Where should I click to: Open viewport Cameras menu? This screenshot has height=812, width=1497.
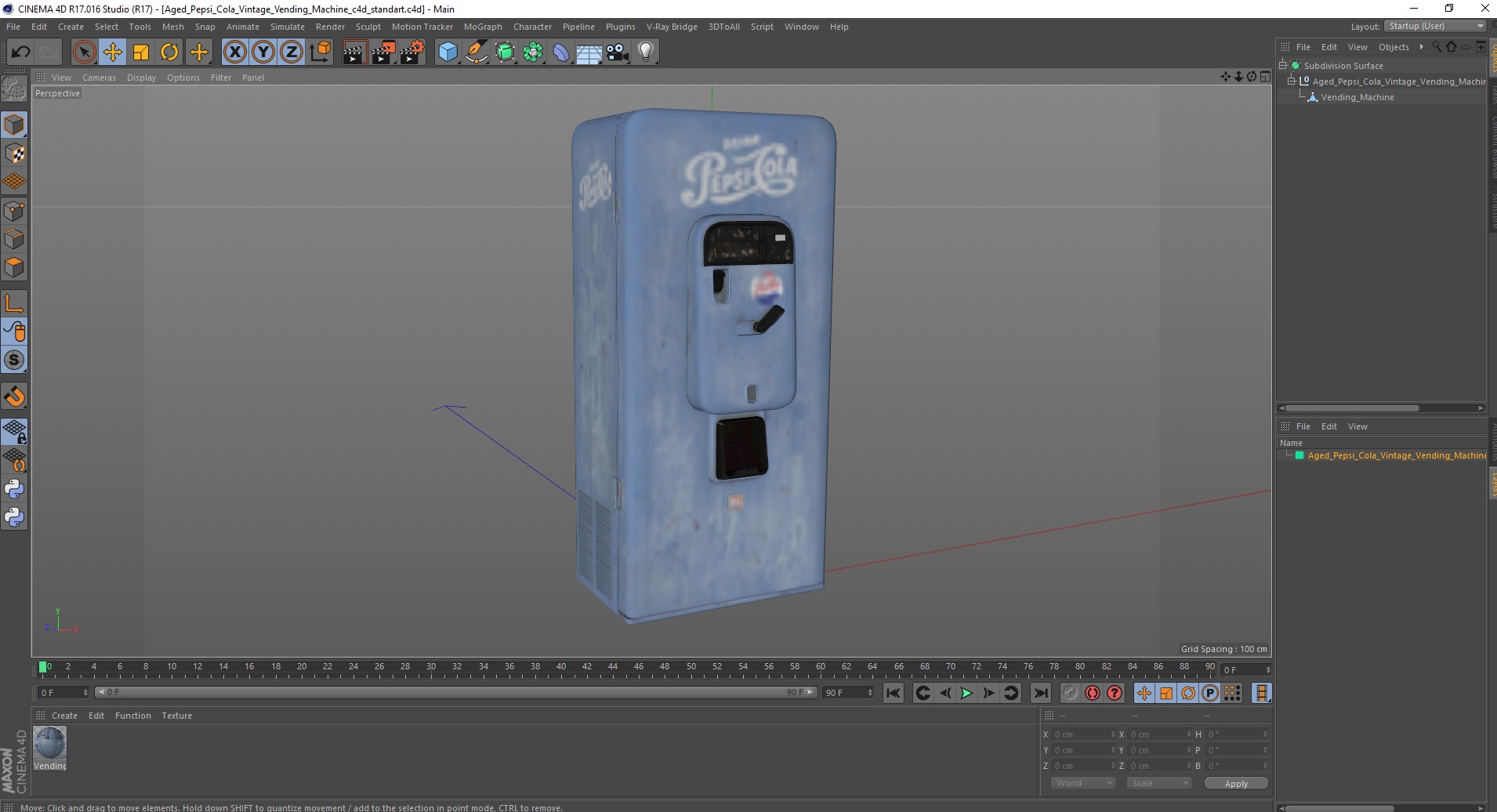pos(99,78)
